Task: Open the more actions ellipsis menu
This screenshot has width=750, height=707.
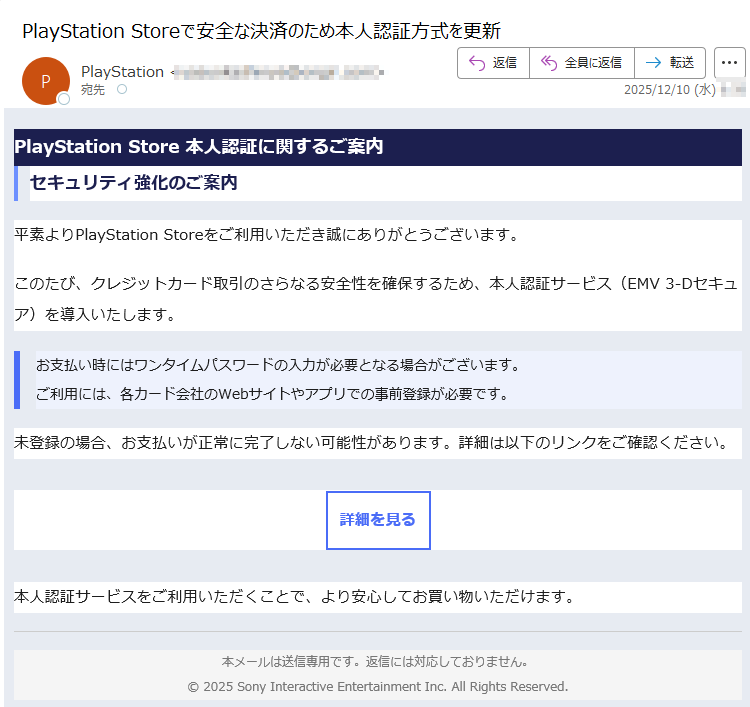Action: point(730,63)
